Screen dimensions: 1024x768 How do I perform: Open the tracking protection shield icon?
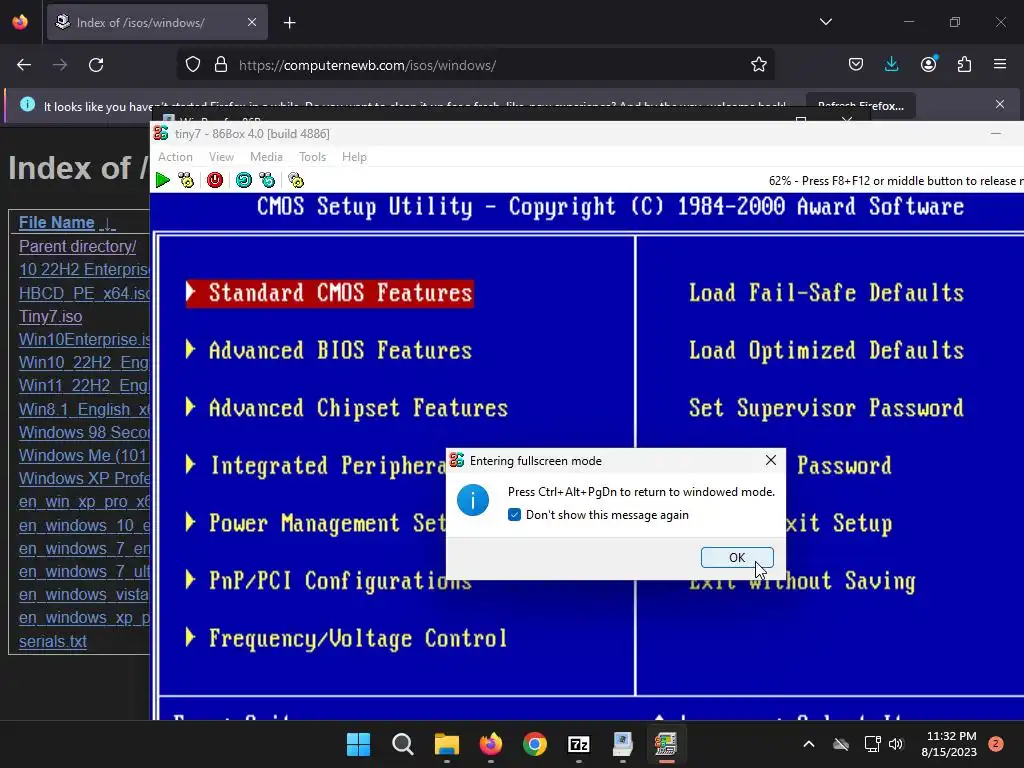coord(193,65)
